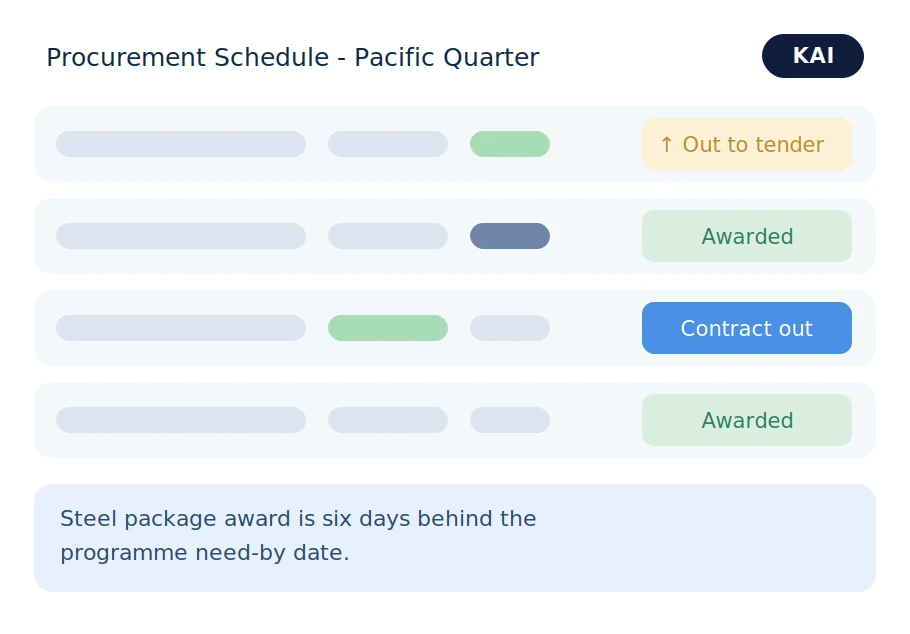Screen dimensions: 910x634
Task: Open the first schedule row's long placeholder
Action: (181, 144)
